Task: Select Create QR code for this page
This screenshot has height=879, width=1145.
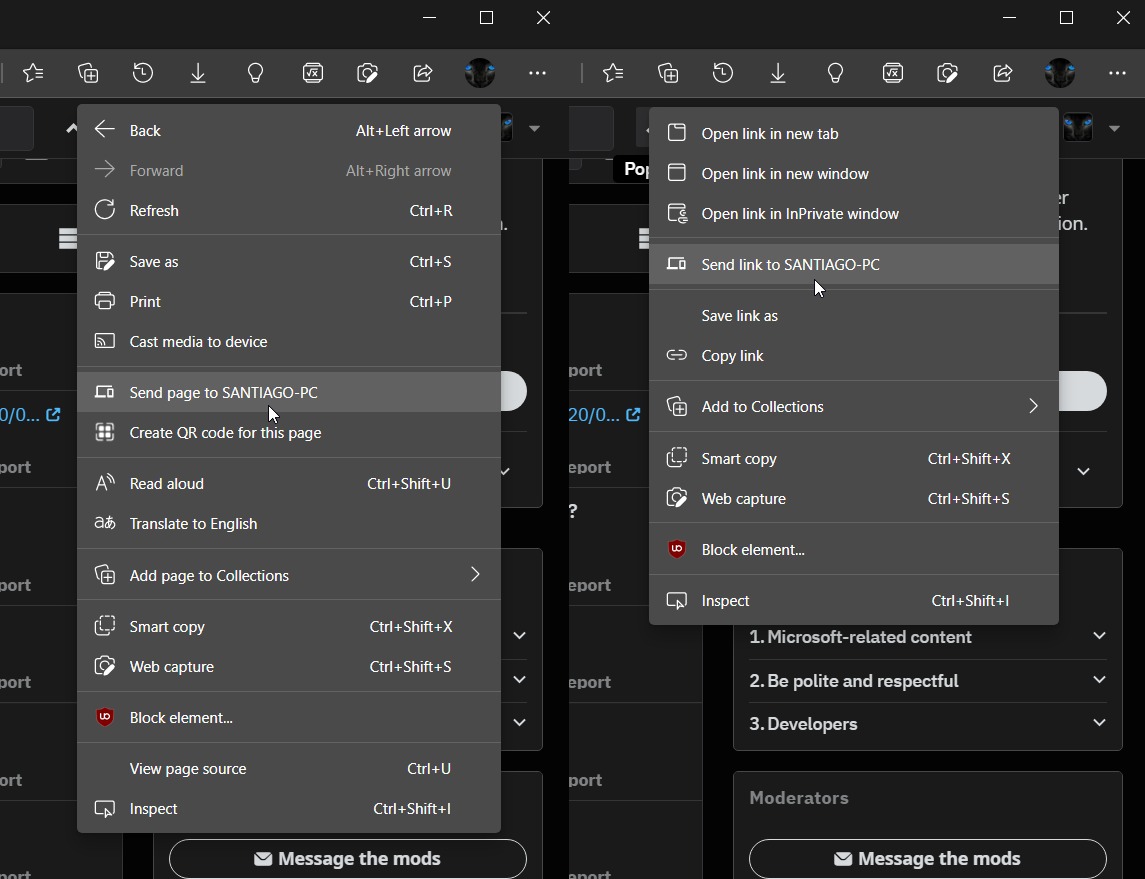Action: point(225,433)
